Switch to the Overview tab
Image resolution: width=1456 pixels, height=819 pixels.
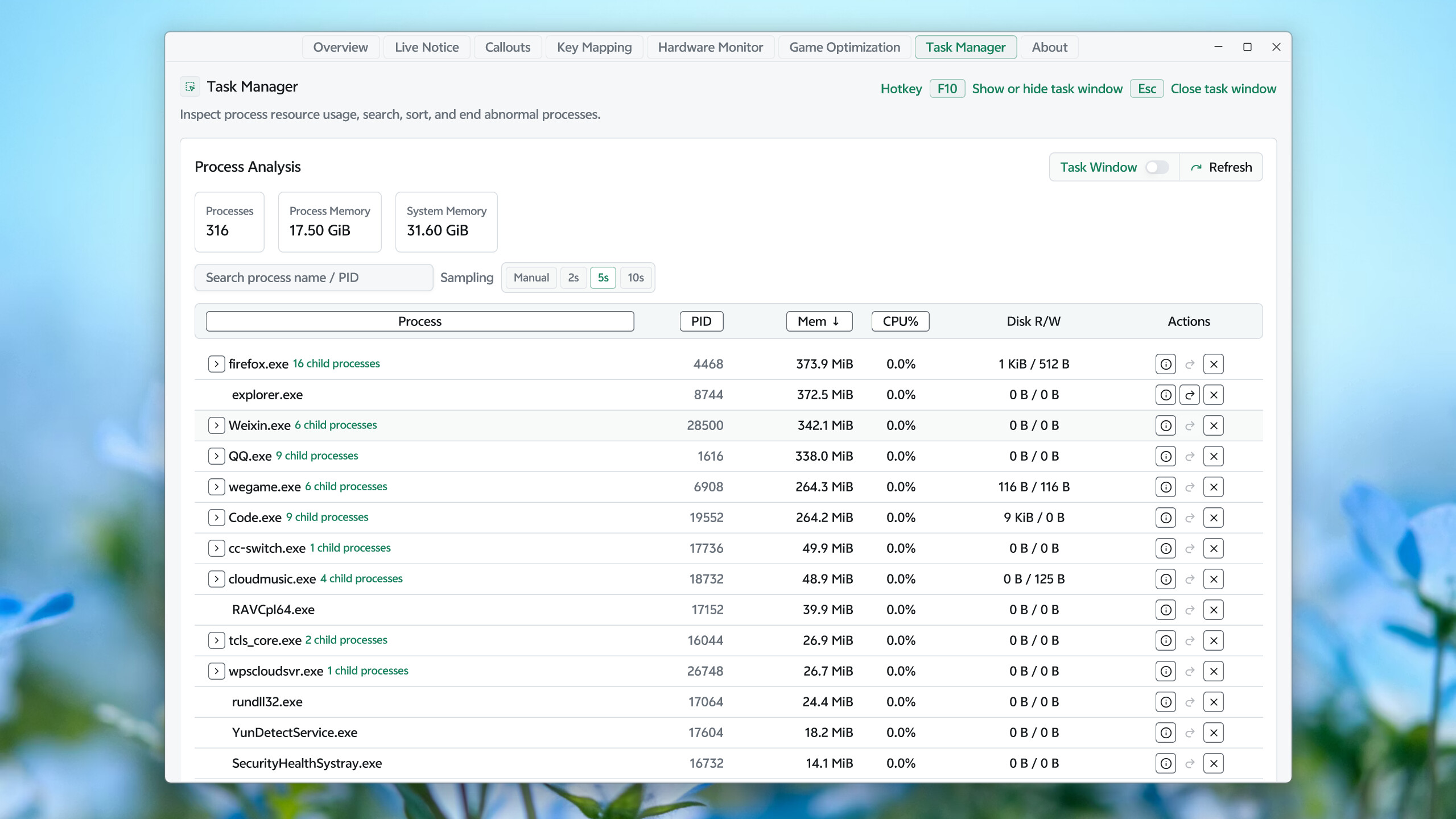click(x=340, y=47)
